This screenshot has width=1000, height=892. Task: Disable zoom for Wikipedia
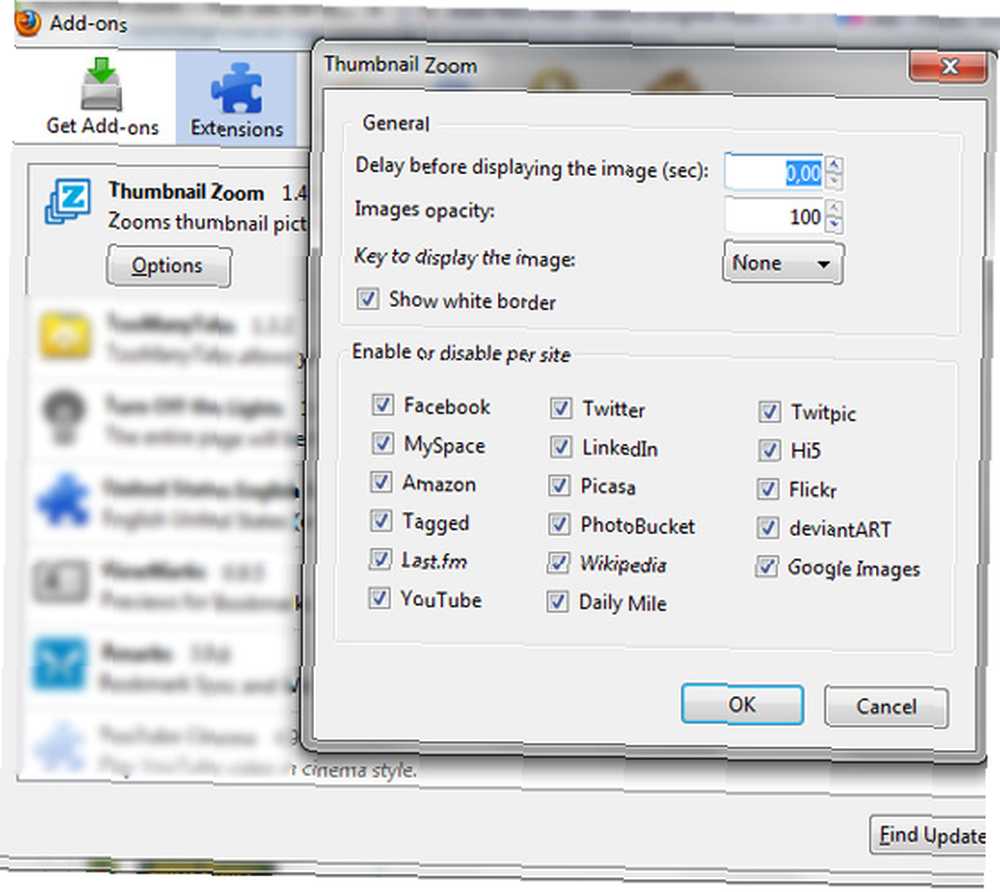coord(558,562)
